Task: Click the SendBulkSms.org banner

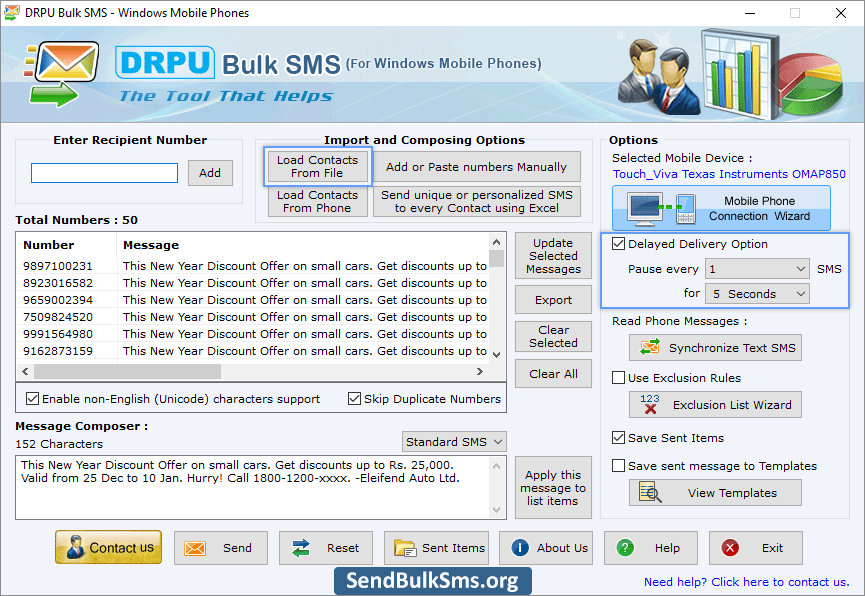Action: pos(432,581)
